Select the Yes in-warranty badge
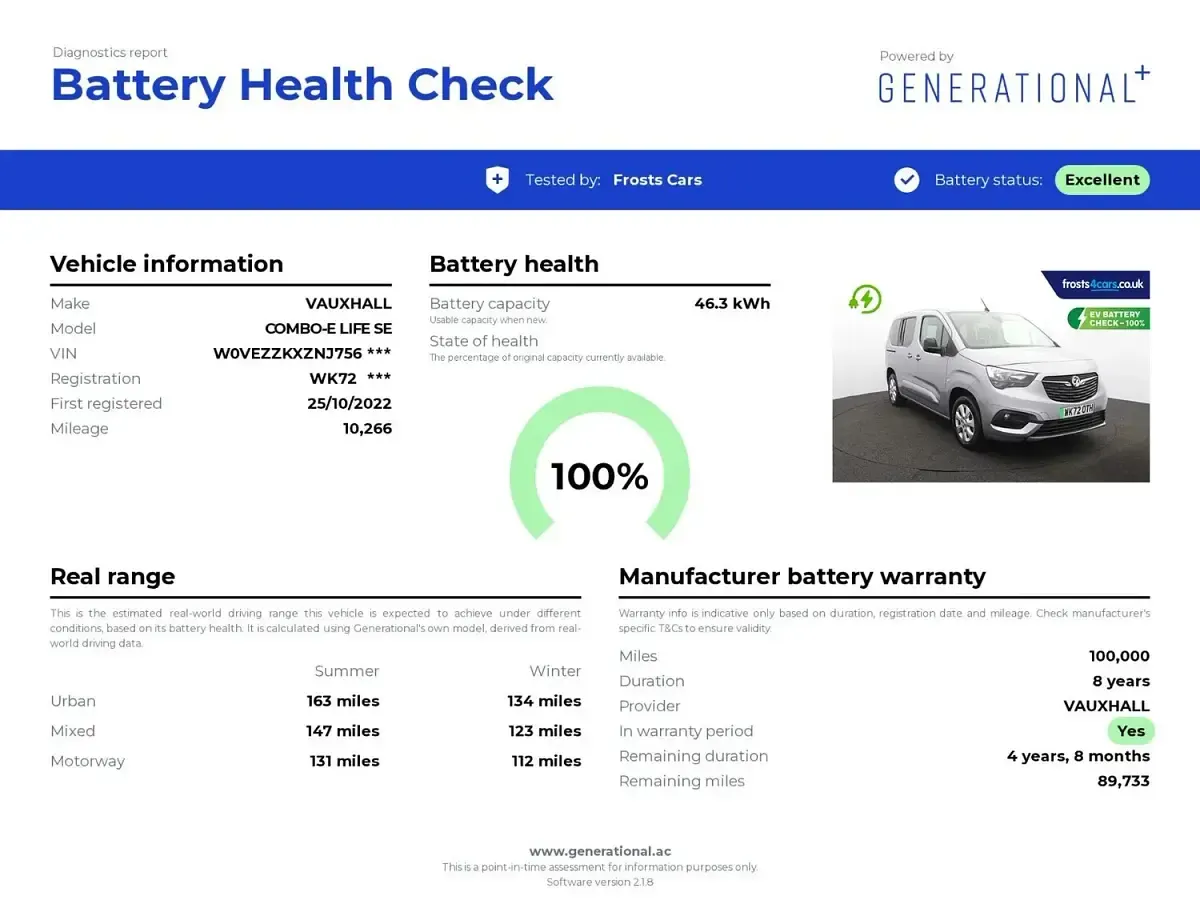This screenshot has width=1200, height=900. tap(1131, 731)
